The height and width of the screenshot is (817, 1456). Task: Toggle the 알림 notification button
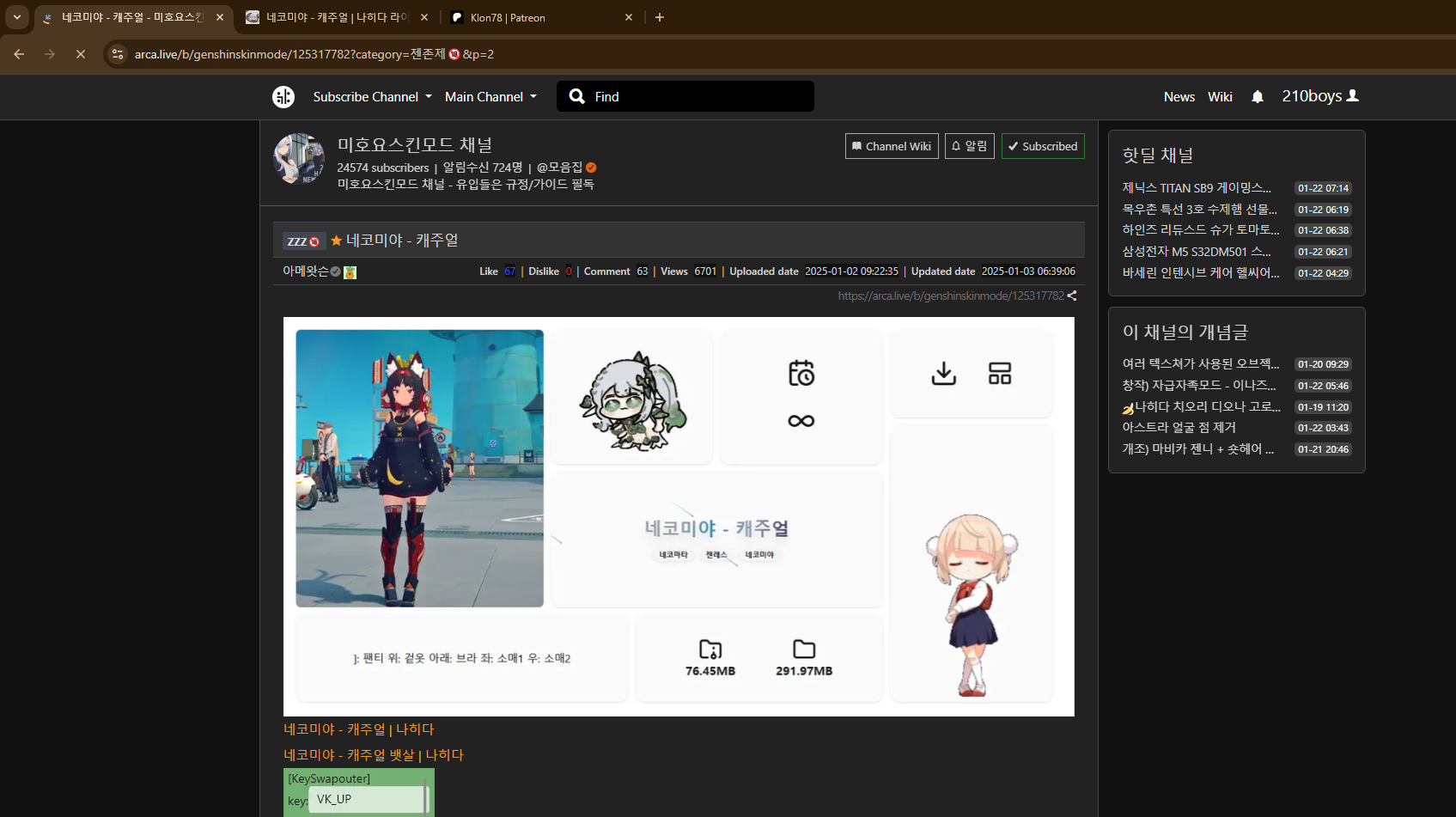[x=970, y=146]
